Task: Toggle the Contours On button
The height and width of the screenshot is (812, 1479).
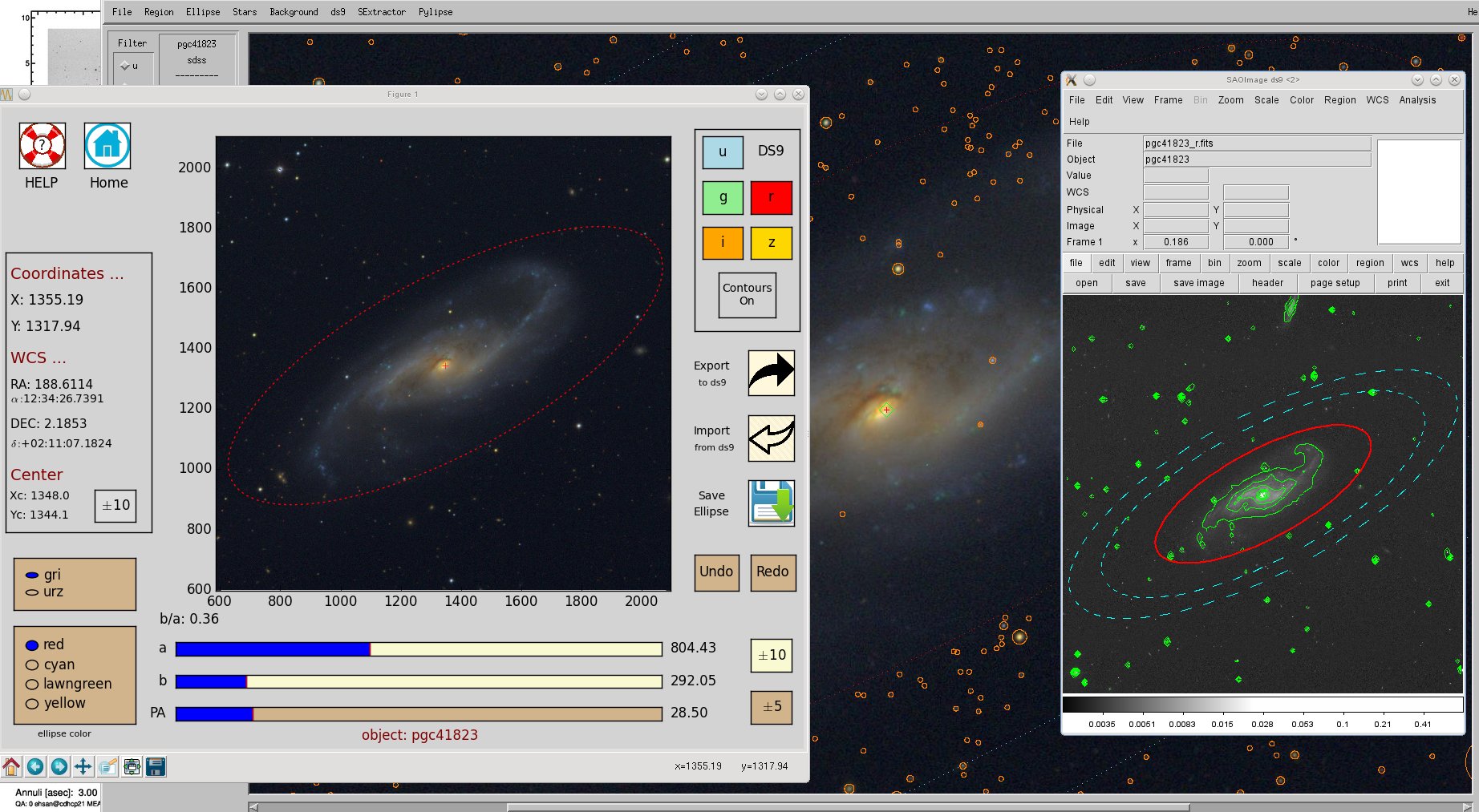Action: click(x=747, y=294)
